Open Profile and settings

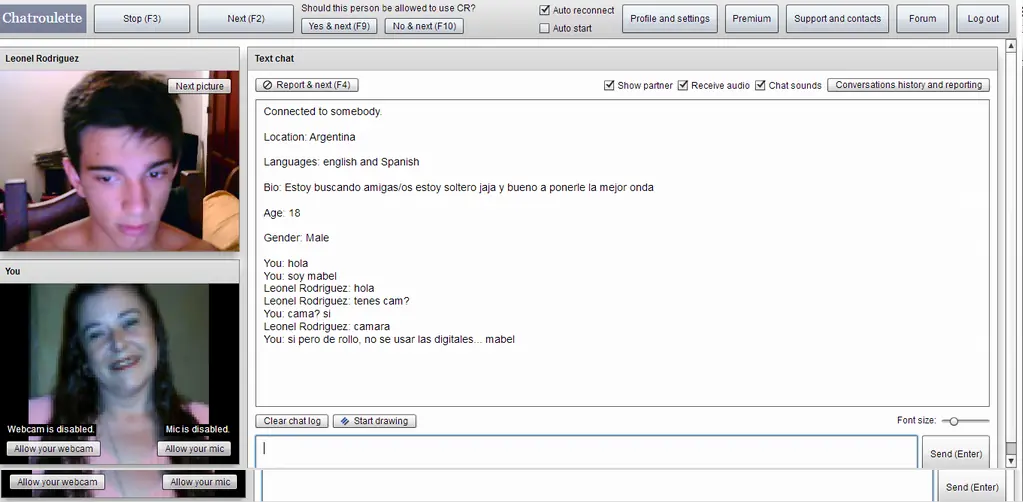(x=670, y=19)
